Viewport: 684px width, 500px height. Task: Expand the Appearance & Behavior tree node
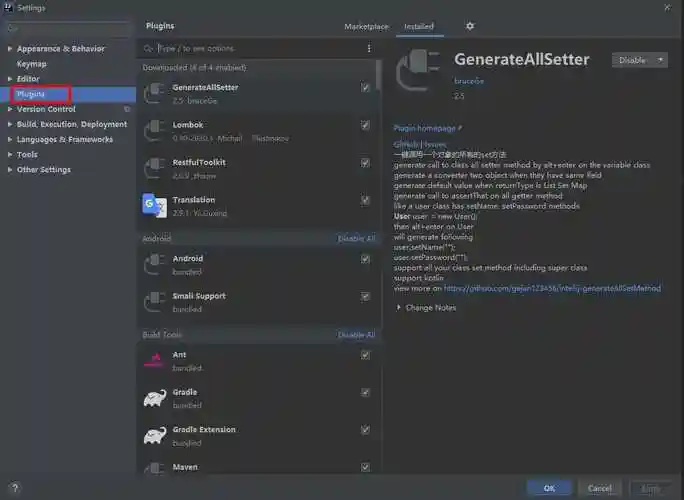click(10, 48)
